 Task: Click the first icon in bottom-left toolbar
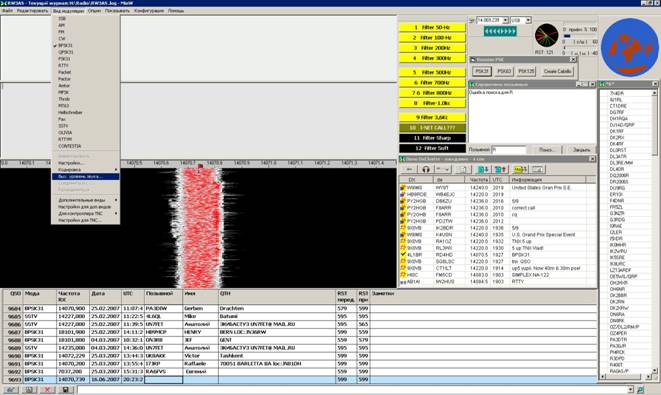click(10, 390)
